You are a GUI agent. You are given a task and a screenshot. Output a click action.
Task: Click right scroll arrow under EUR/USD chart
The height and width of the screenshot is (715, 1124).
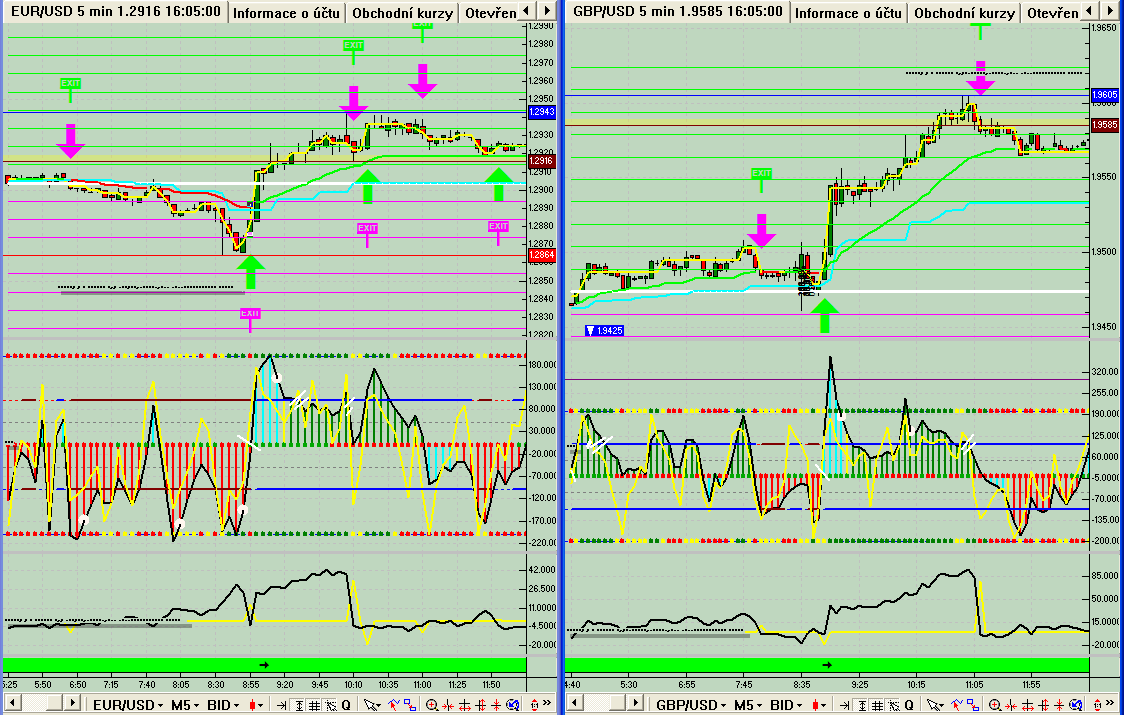tap(72, 703)
